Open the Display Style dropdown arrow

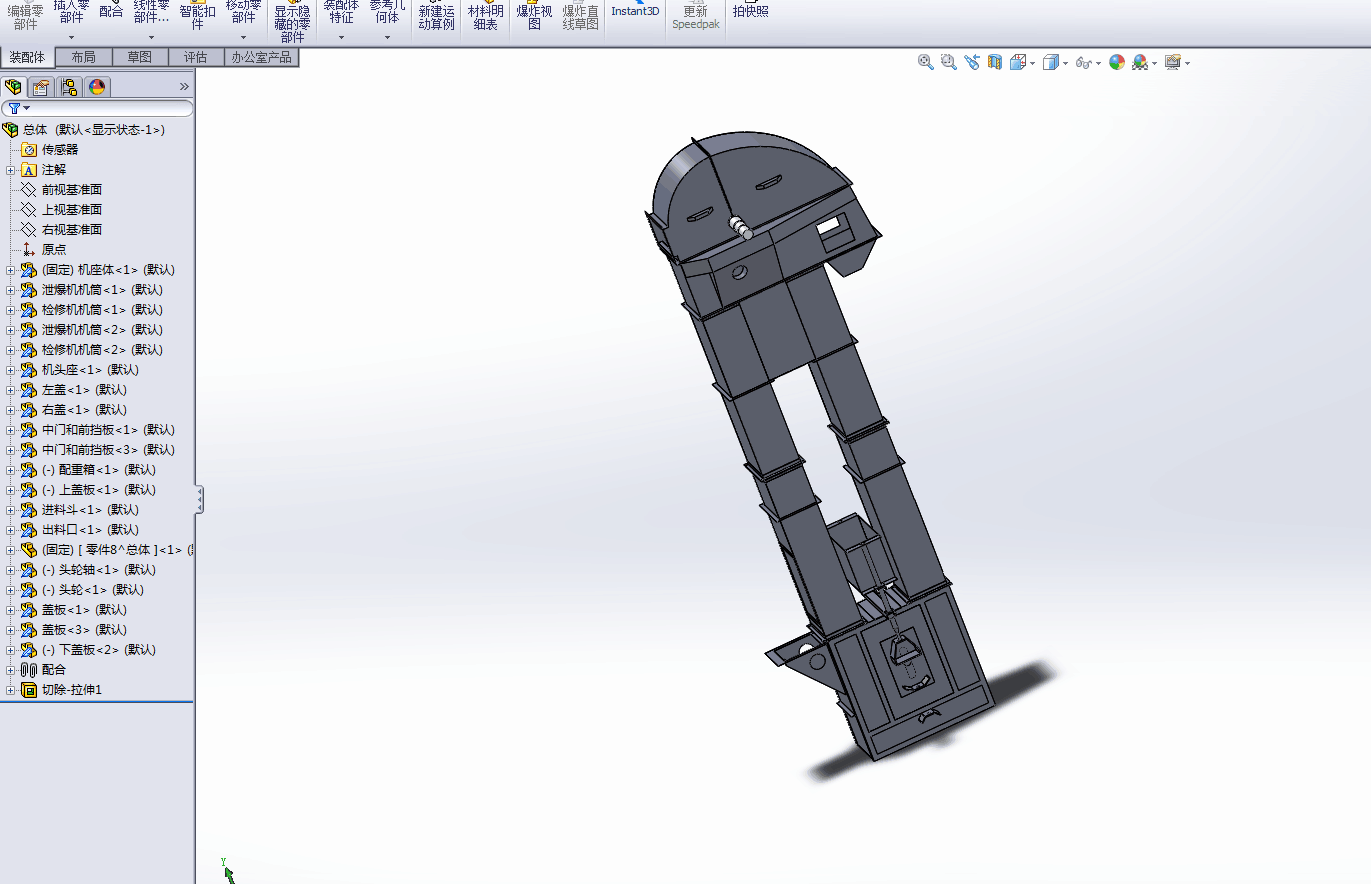[x=1065, y=63]
